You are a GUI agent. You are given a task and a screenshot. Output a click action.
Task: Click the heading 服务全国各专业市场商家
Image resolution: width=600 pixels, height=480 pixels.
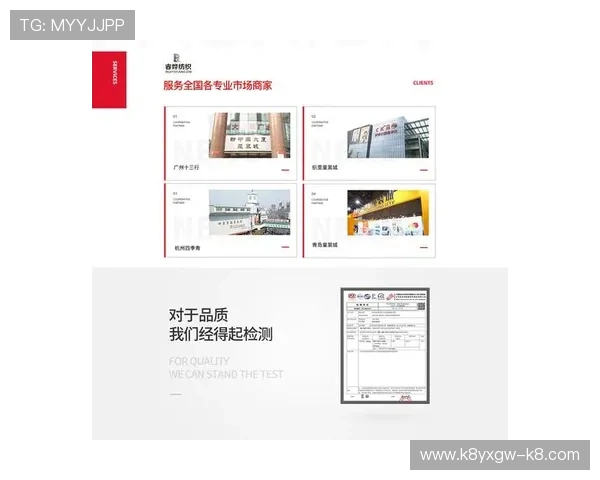(217, 85)
